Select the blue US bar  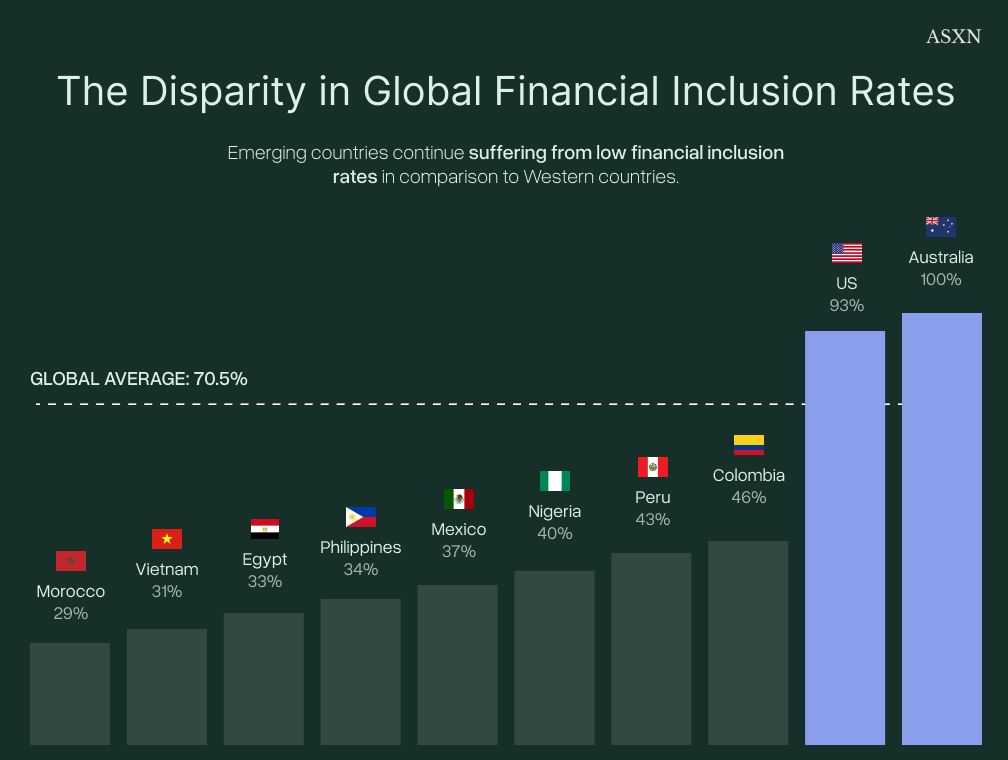pyautogui.click(x=845, y=538)
